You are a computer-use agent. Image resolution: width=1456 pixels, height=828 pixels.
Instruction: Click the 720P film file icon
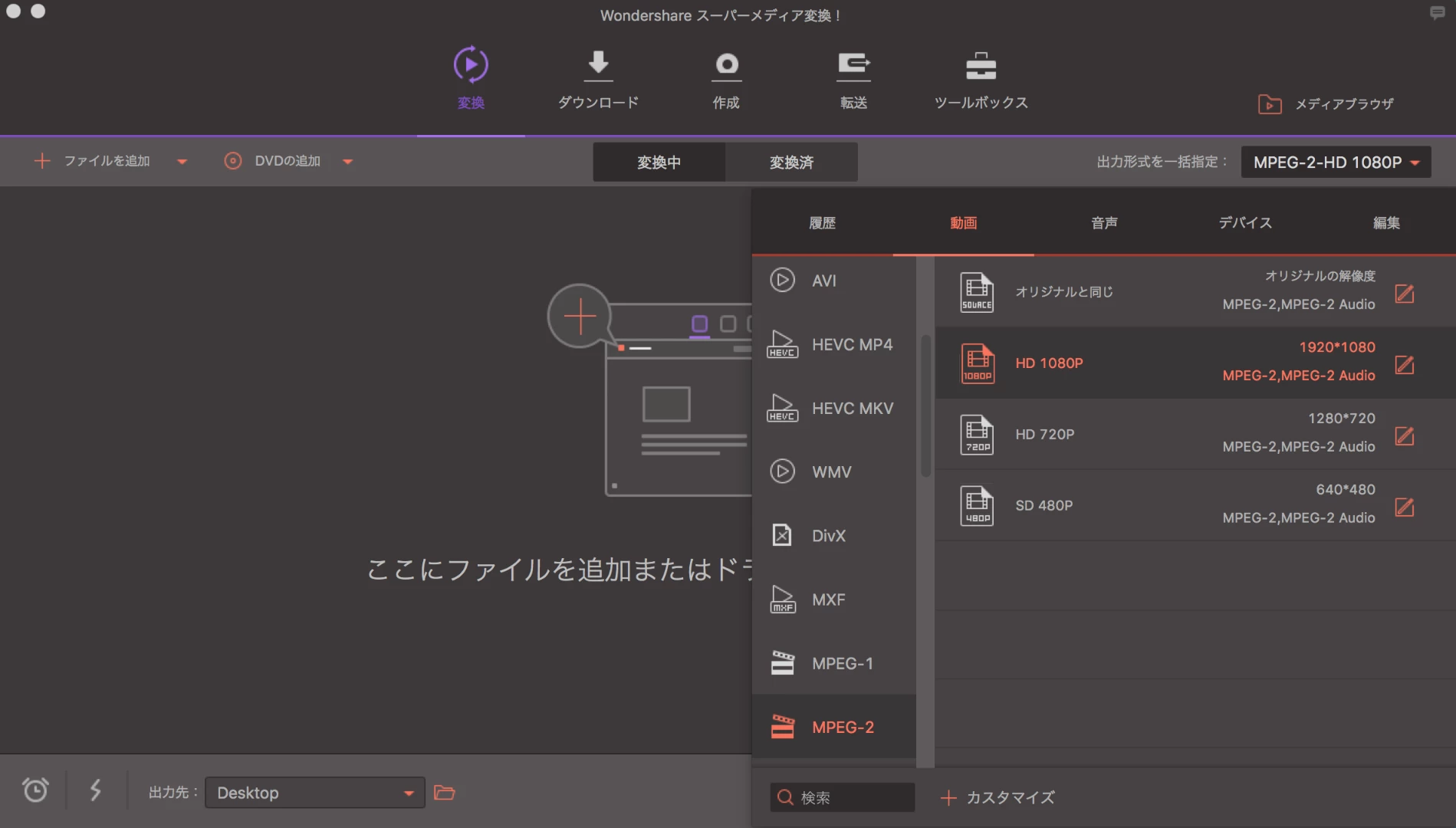tap(977, 435)
